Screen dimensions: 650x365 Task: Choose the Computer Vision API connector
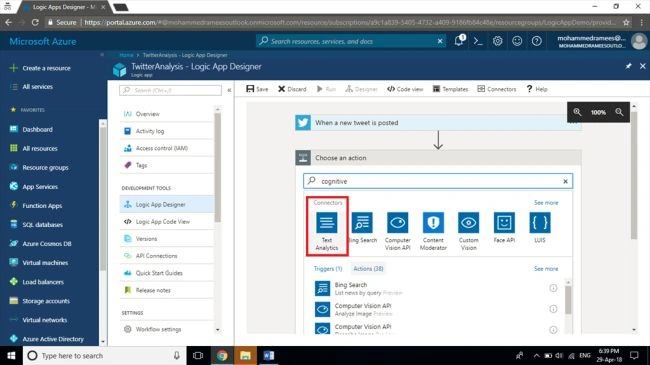tap(398, 231)
